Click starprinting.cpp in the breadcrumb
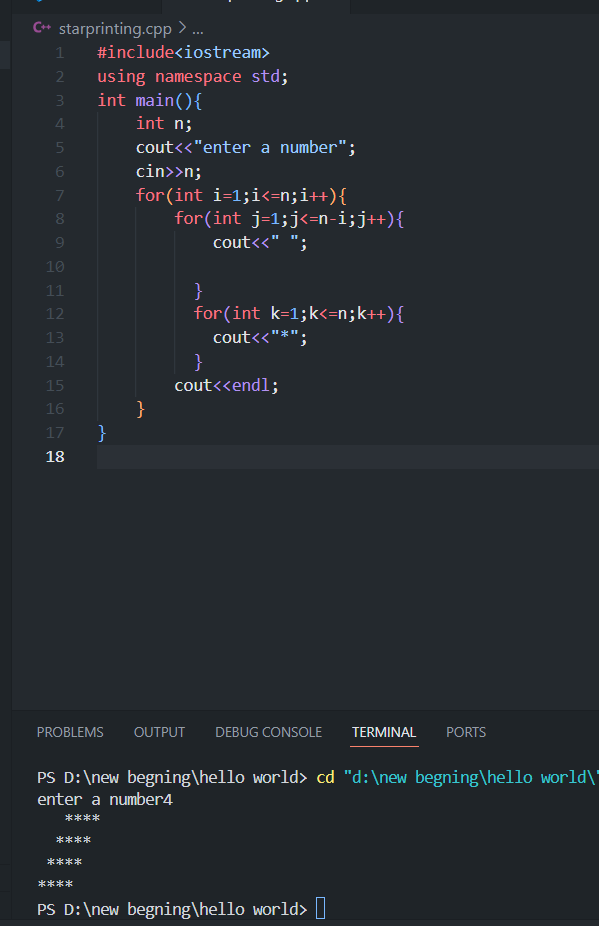Screen dimensions: 599x926 point(115,28)
